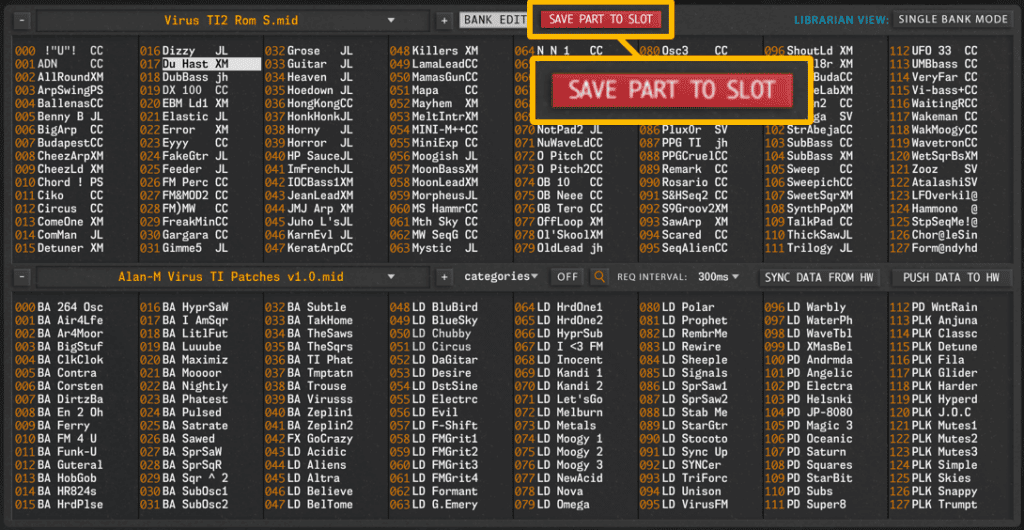Expand the categories dropdown

[x=501, y=277]
